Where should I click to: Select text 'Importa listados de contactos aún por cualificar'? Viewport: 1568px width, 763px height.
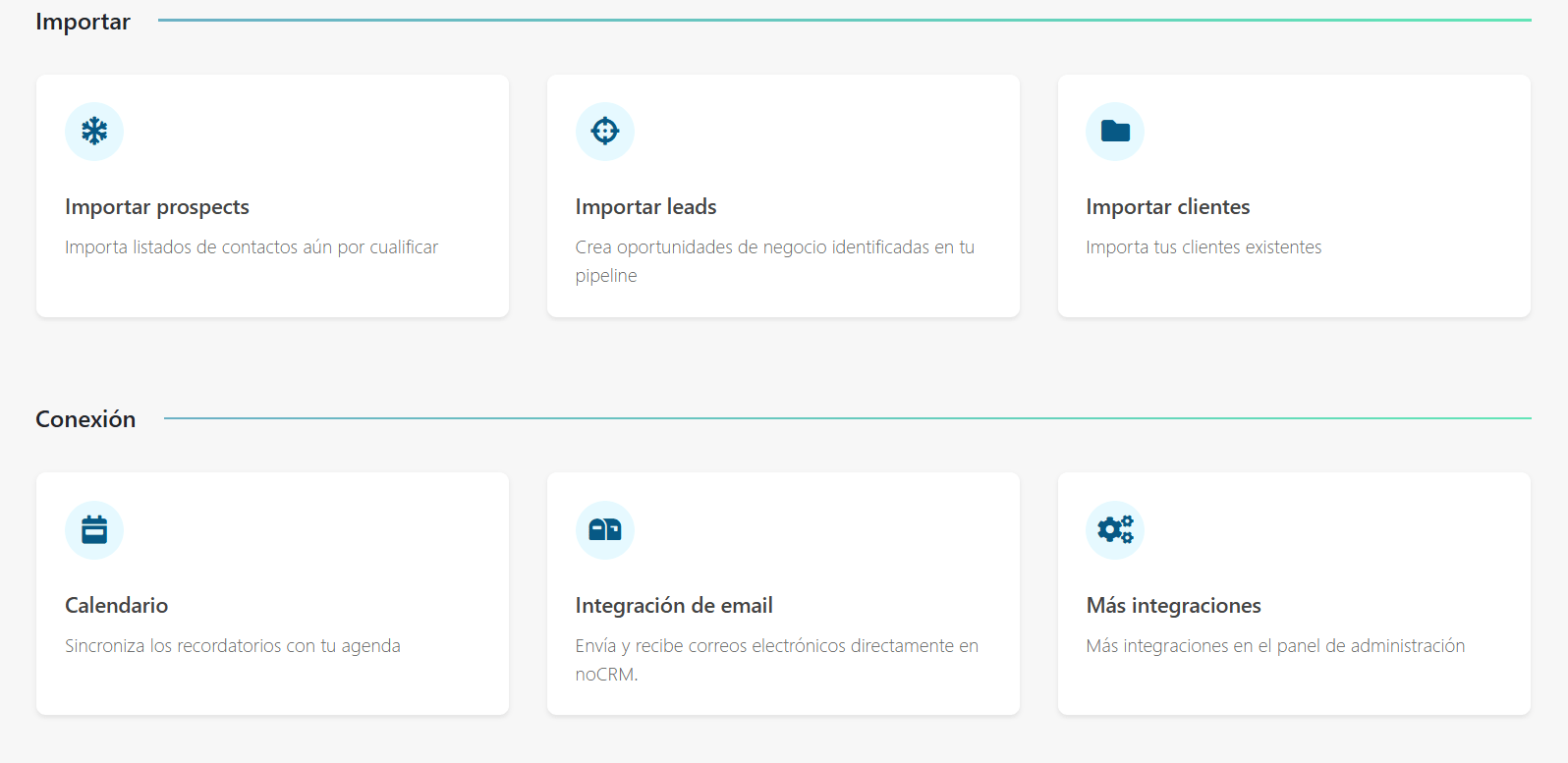coord(252,247)
